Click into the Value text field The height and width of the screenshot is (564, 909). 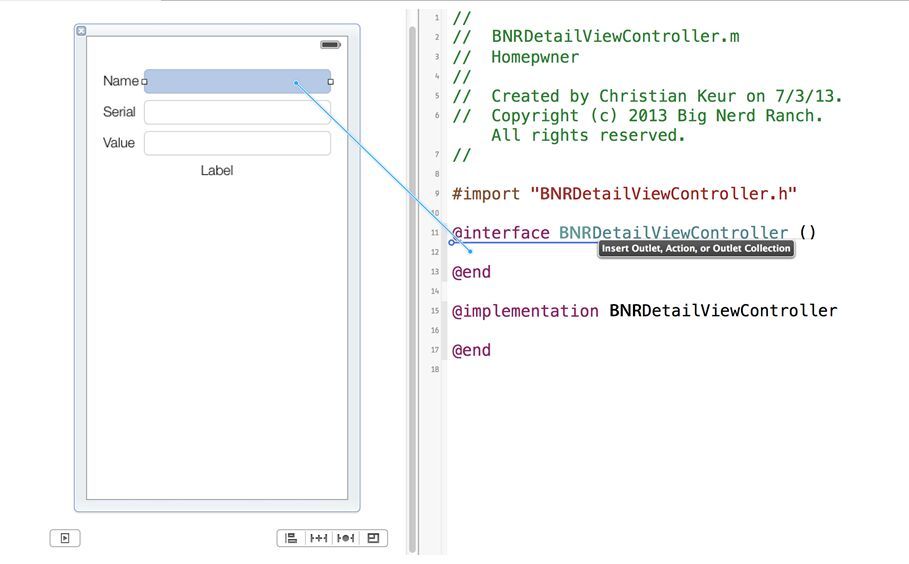click(x=238, y=143)
